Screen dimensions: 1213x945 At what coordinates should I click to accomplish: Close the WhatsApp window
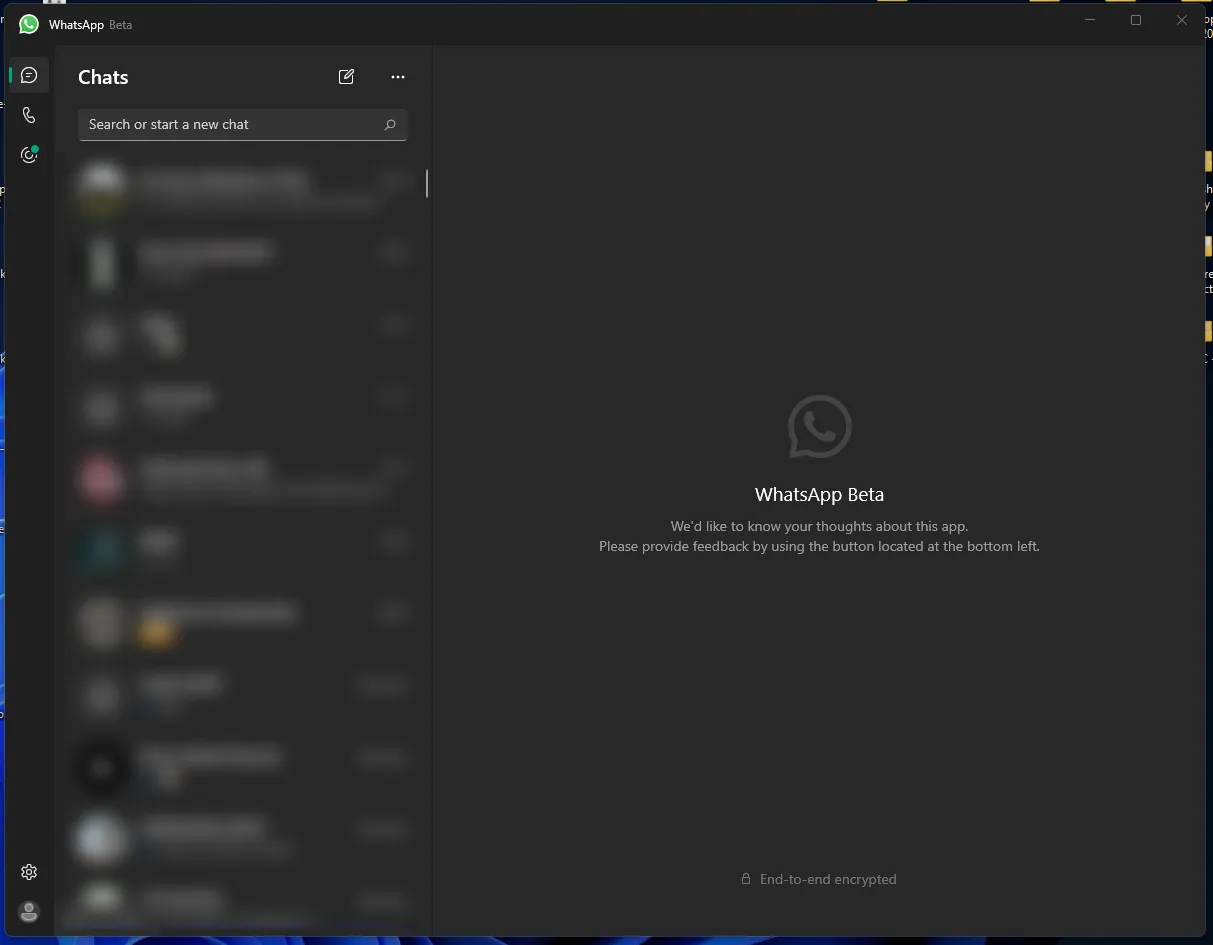pos(1182,20)
